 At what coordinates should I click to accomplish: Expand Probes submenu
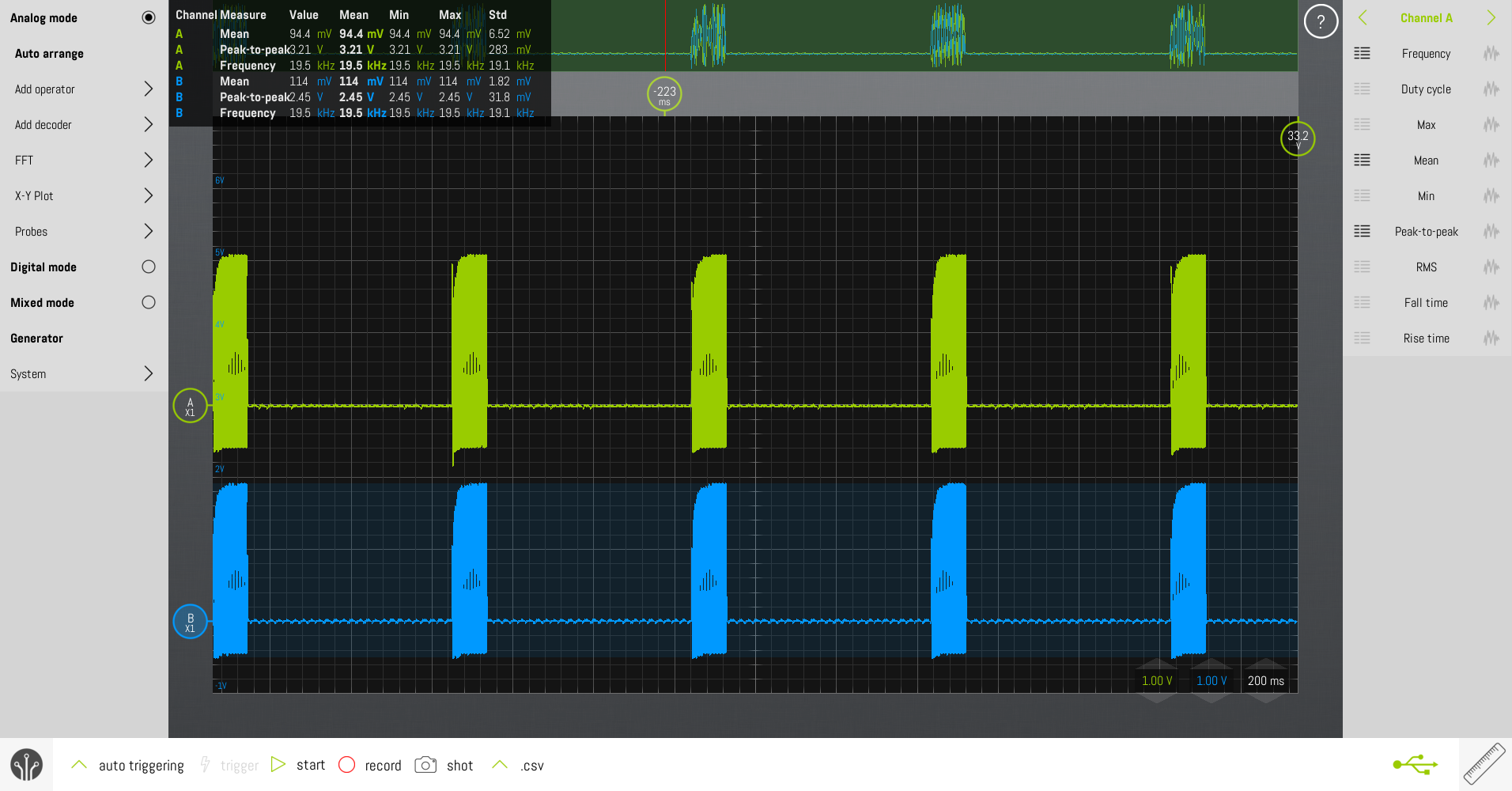[148, 231]
